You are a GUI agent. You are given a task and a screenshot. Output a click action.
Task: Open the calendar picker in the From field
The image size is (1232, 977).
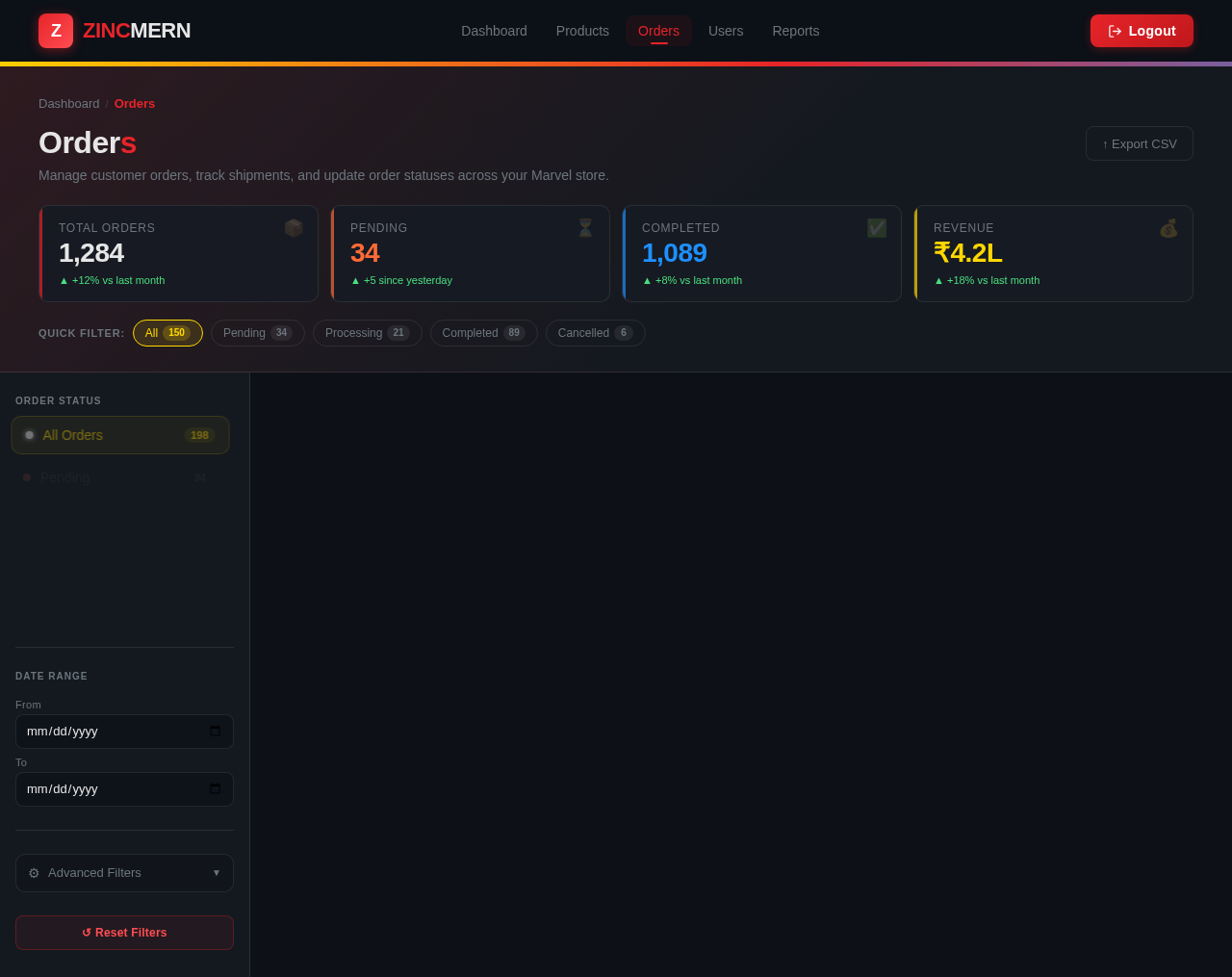[215, 732]
